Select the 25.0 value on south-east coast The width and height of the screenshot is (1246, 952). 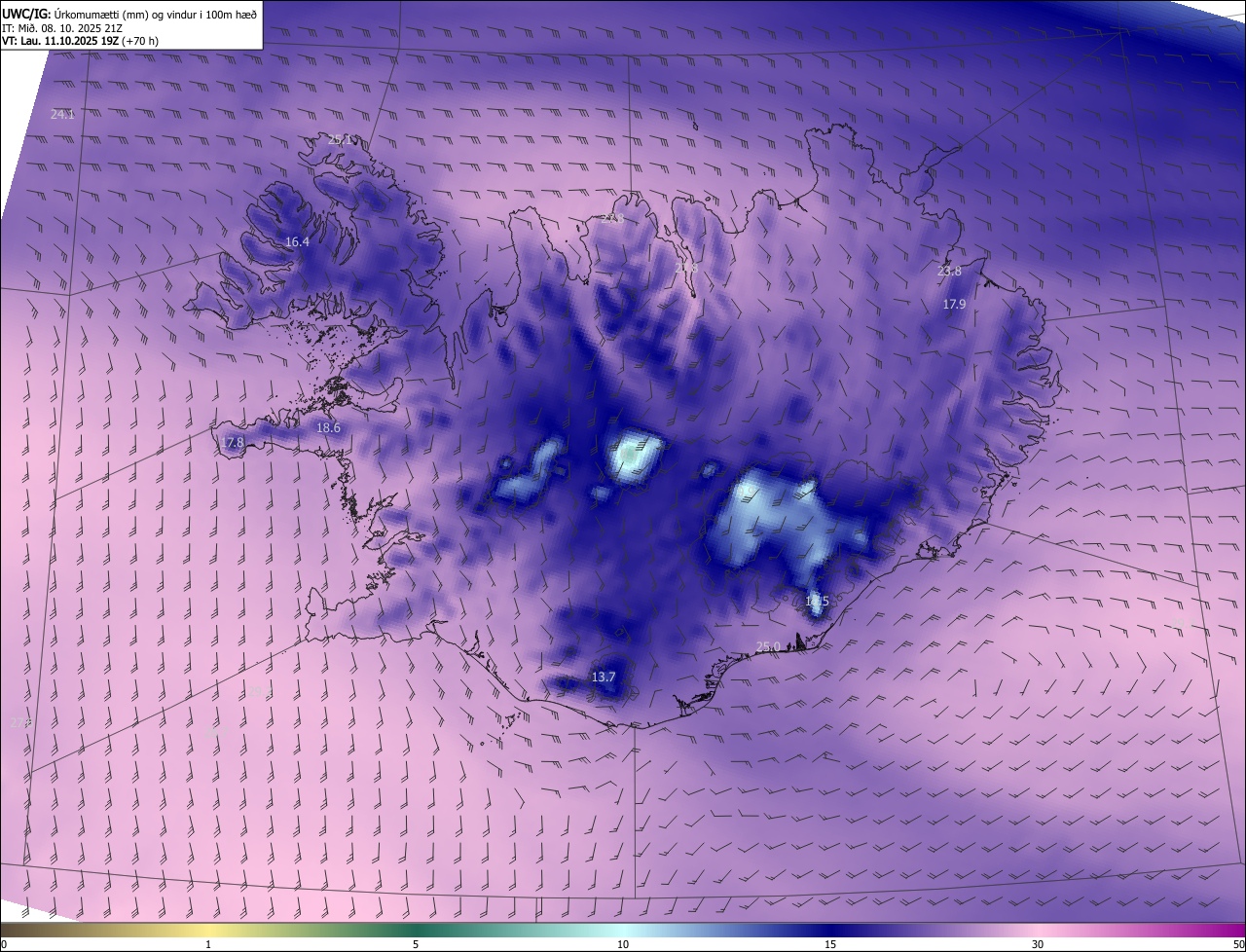(x=768, y=647)
